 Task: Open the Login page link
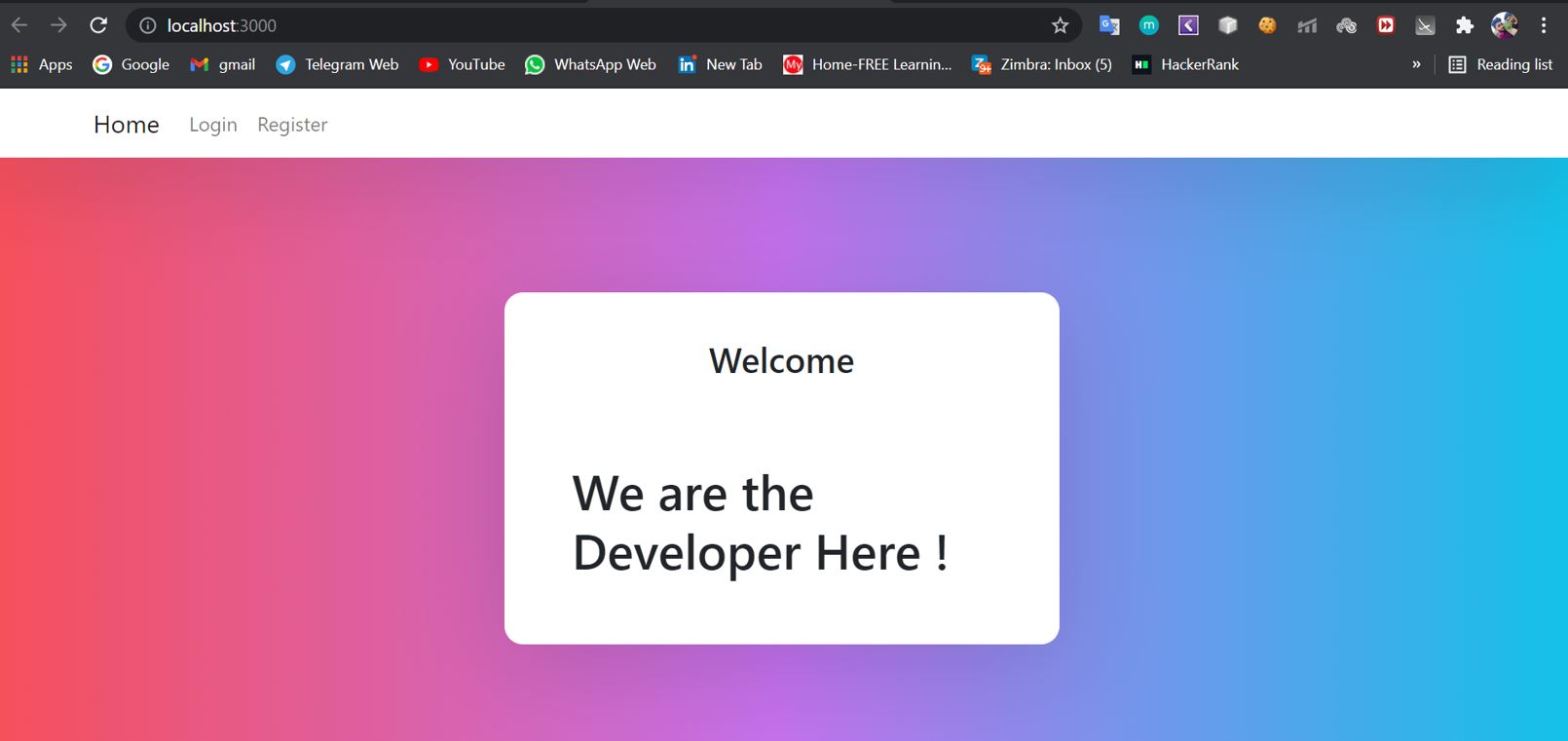(213, 125)
